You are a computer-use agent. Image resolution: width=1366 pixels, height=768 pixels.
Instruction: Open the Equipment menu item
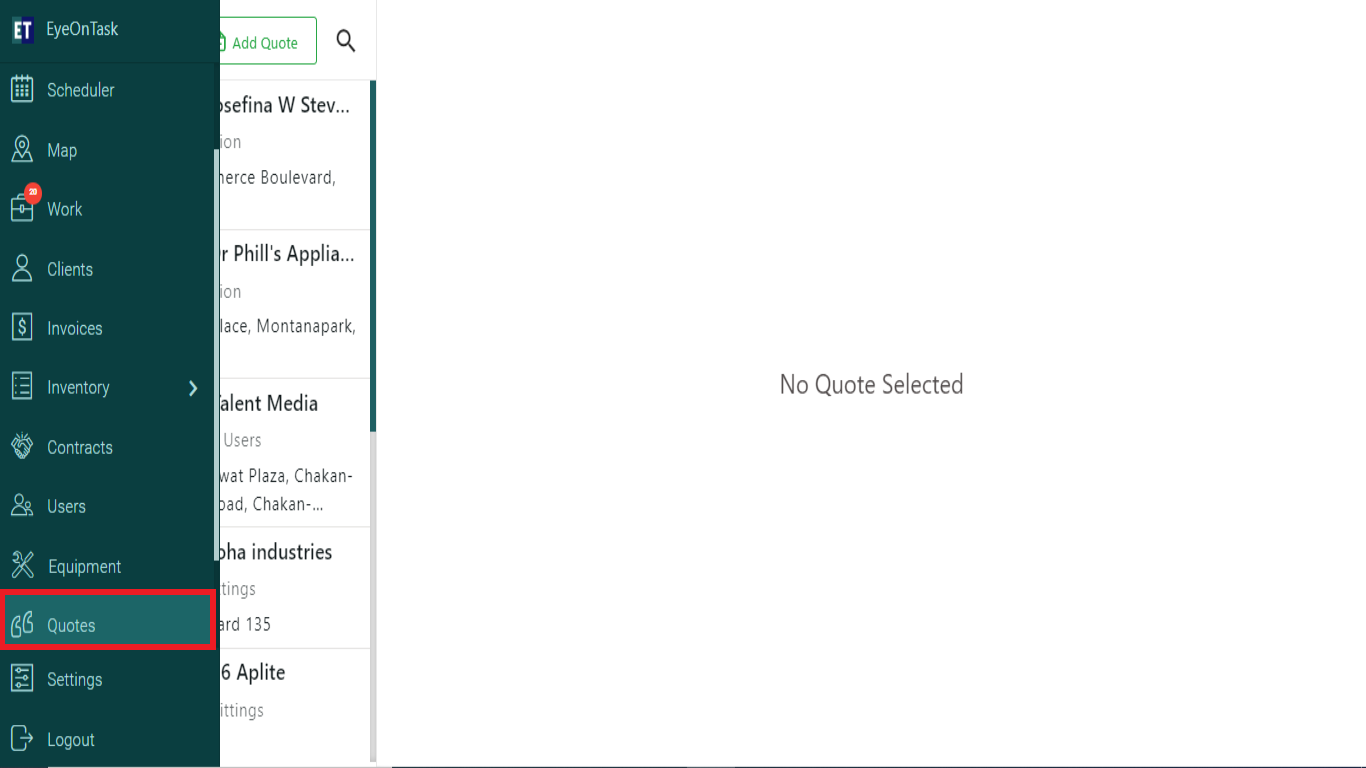(x=109, y=566)
